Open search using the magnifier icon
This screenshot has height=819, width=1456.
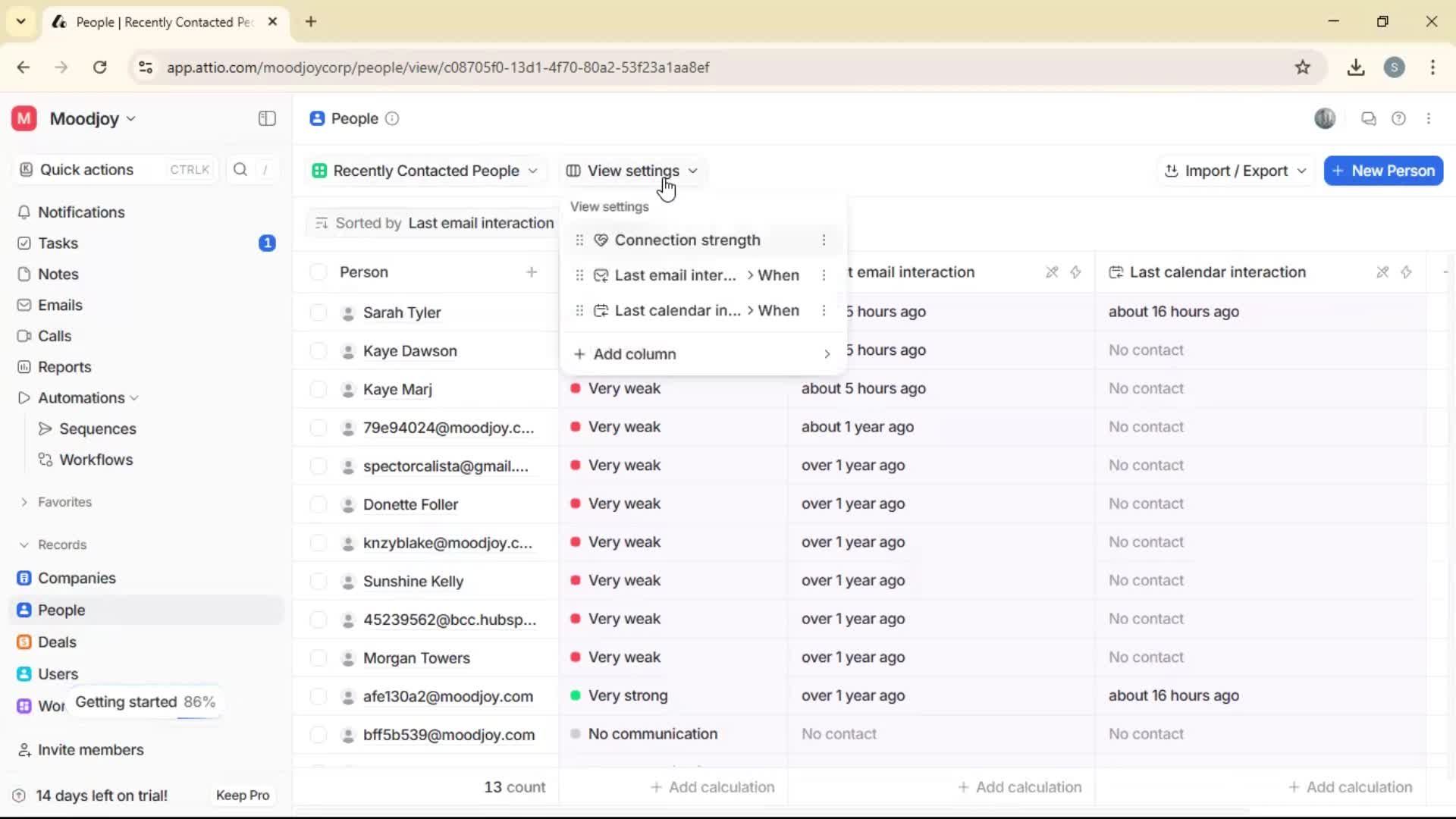[240, 169]
